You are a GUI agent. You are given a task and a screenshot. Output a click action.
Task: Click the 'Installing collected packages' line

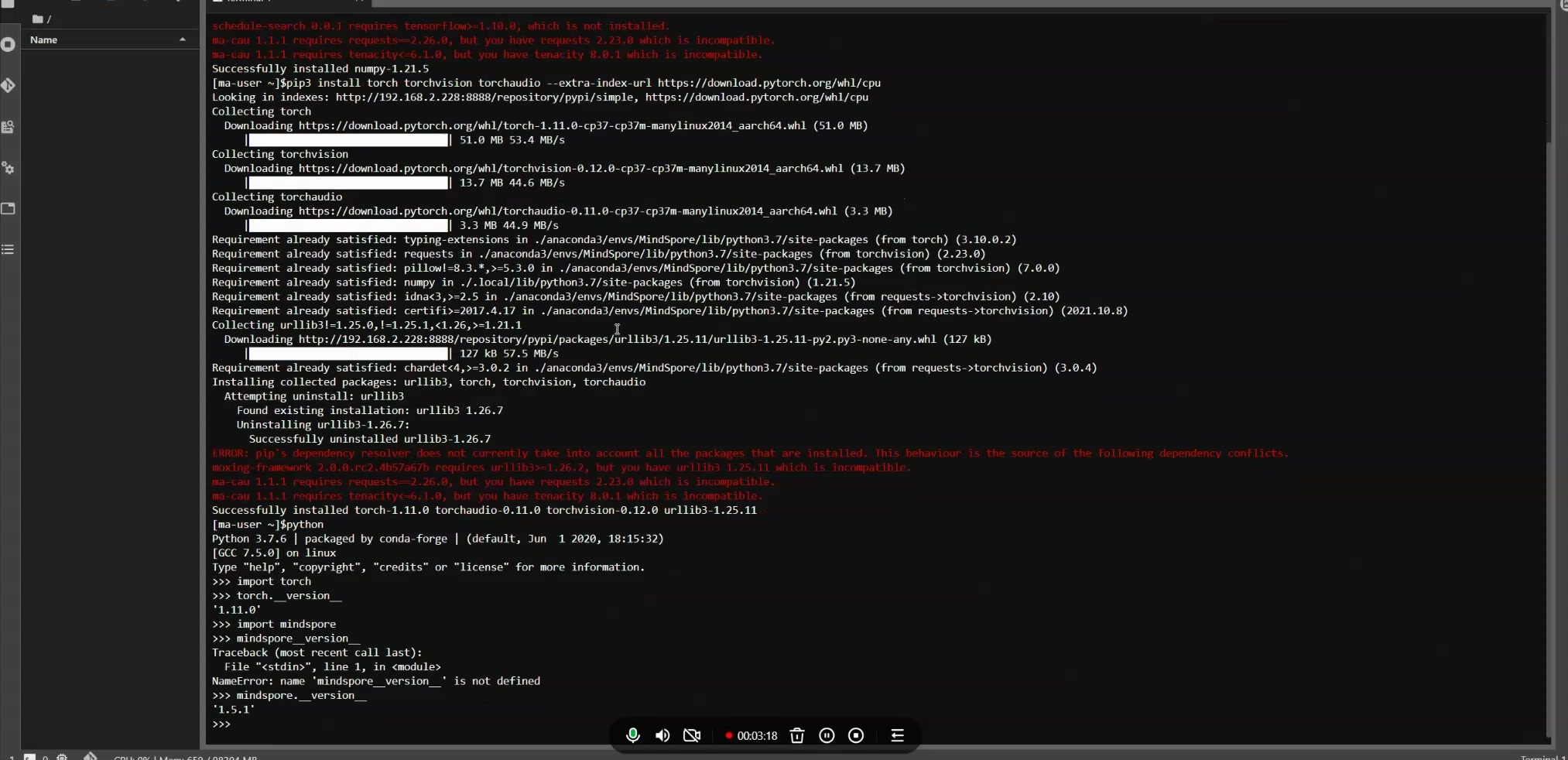429,382
